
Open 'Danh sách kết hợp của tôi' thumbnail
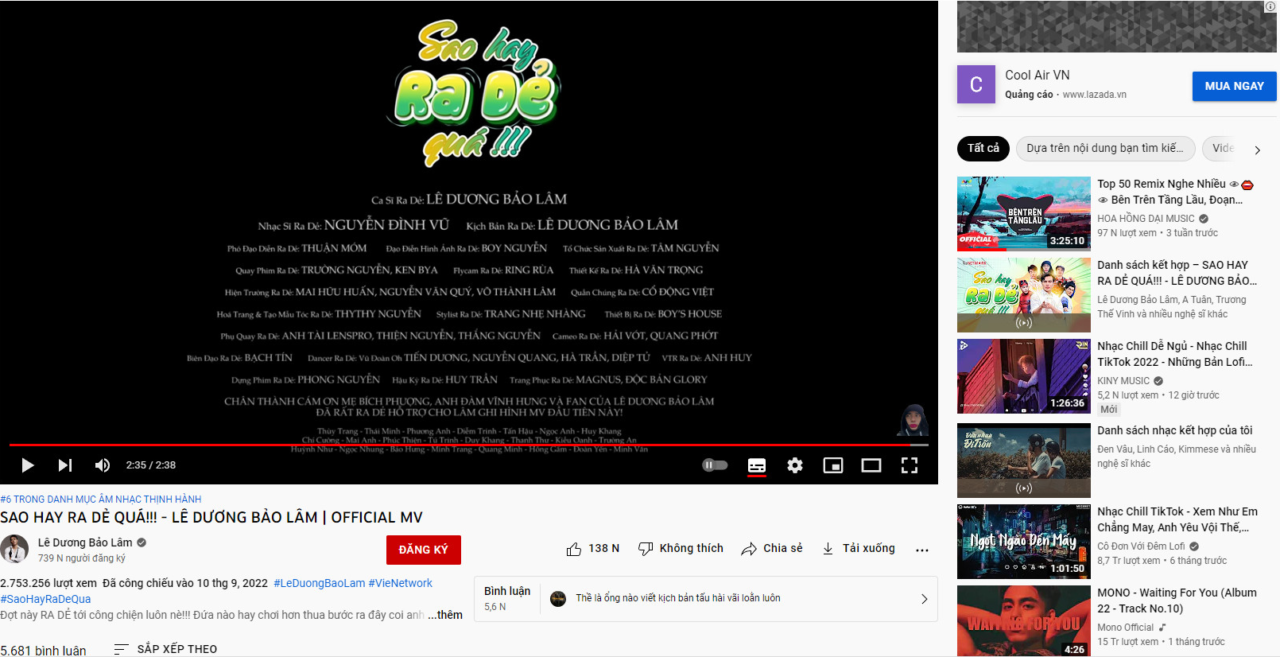(x=1024, y=461)
